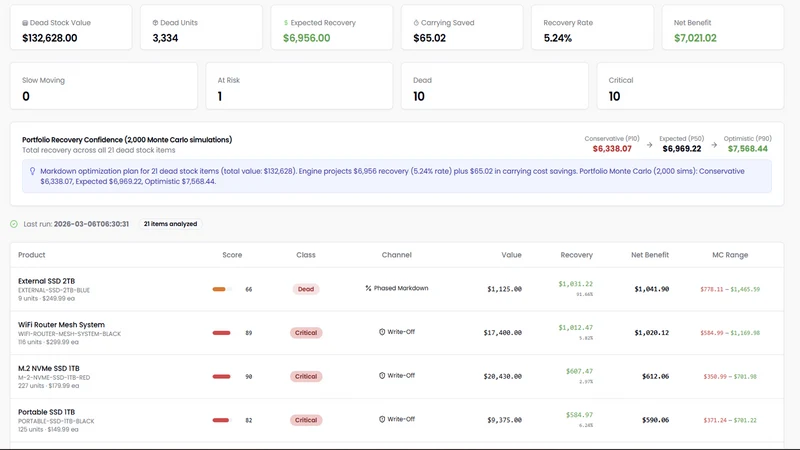Click Optimistic P90 value $7,568.44
Image resolution: width=800 pixels, height=450 pixels.
[747, 149]
